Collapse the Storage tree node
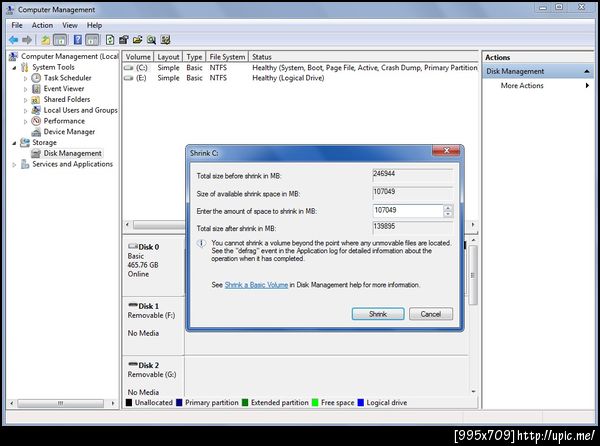 pos(14,143)
